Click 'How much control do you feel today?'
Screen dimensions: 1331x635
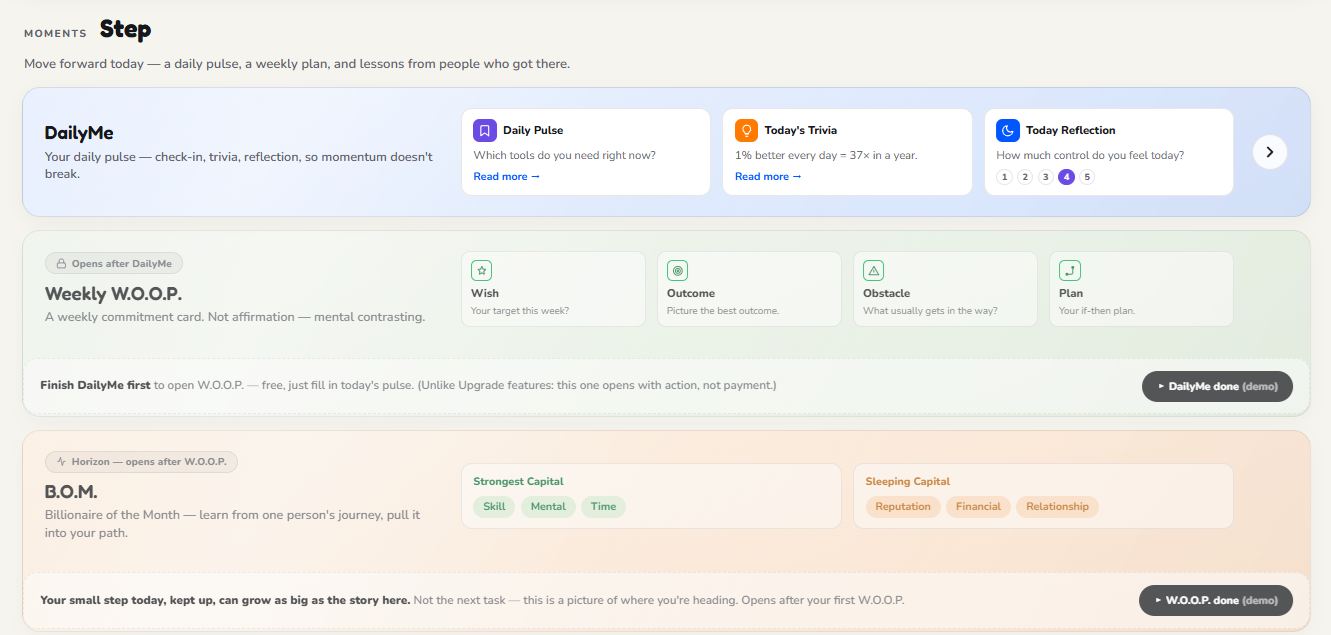click(x=1090, y=155)
